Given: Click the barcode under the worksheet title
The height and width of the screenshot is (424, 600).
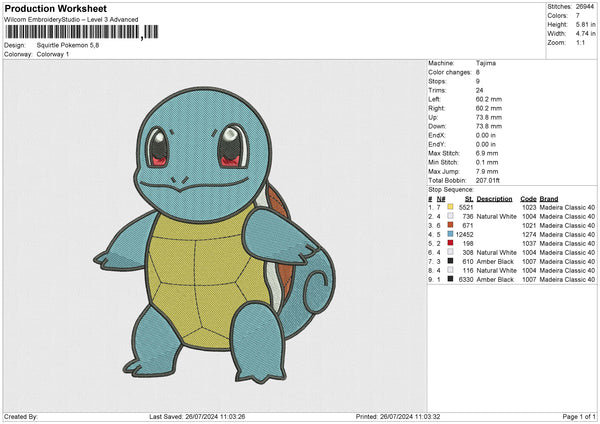Looking at the screenshot, I should click(x=71, y=32).
